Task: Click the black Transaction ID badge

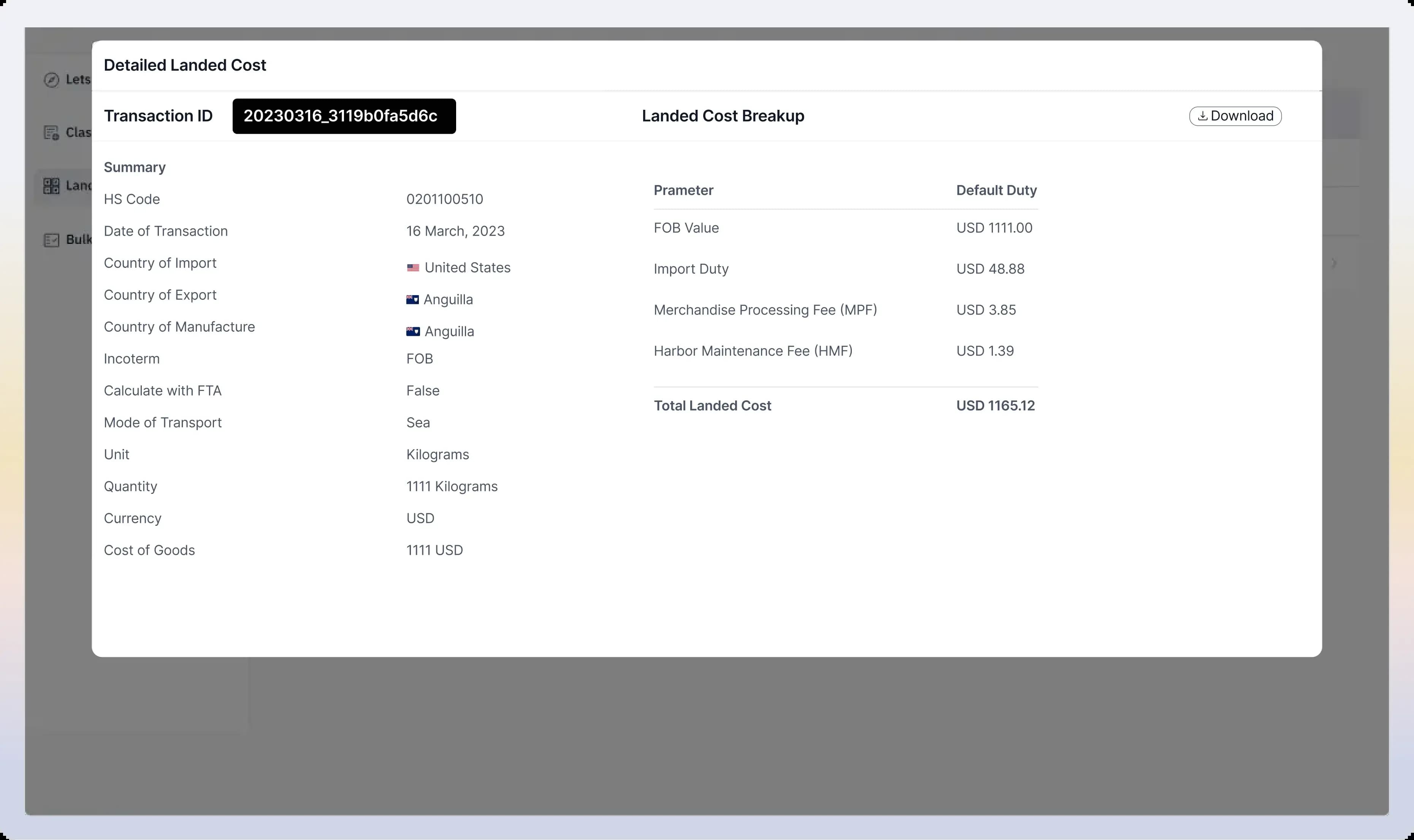Action: pos(344,116)
